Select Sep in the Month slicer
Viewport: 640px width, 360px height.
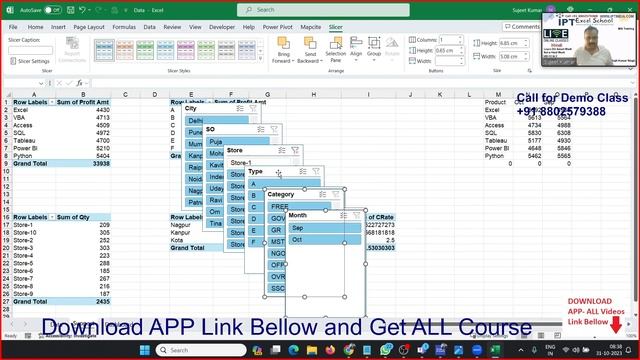click(325, 228)
